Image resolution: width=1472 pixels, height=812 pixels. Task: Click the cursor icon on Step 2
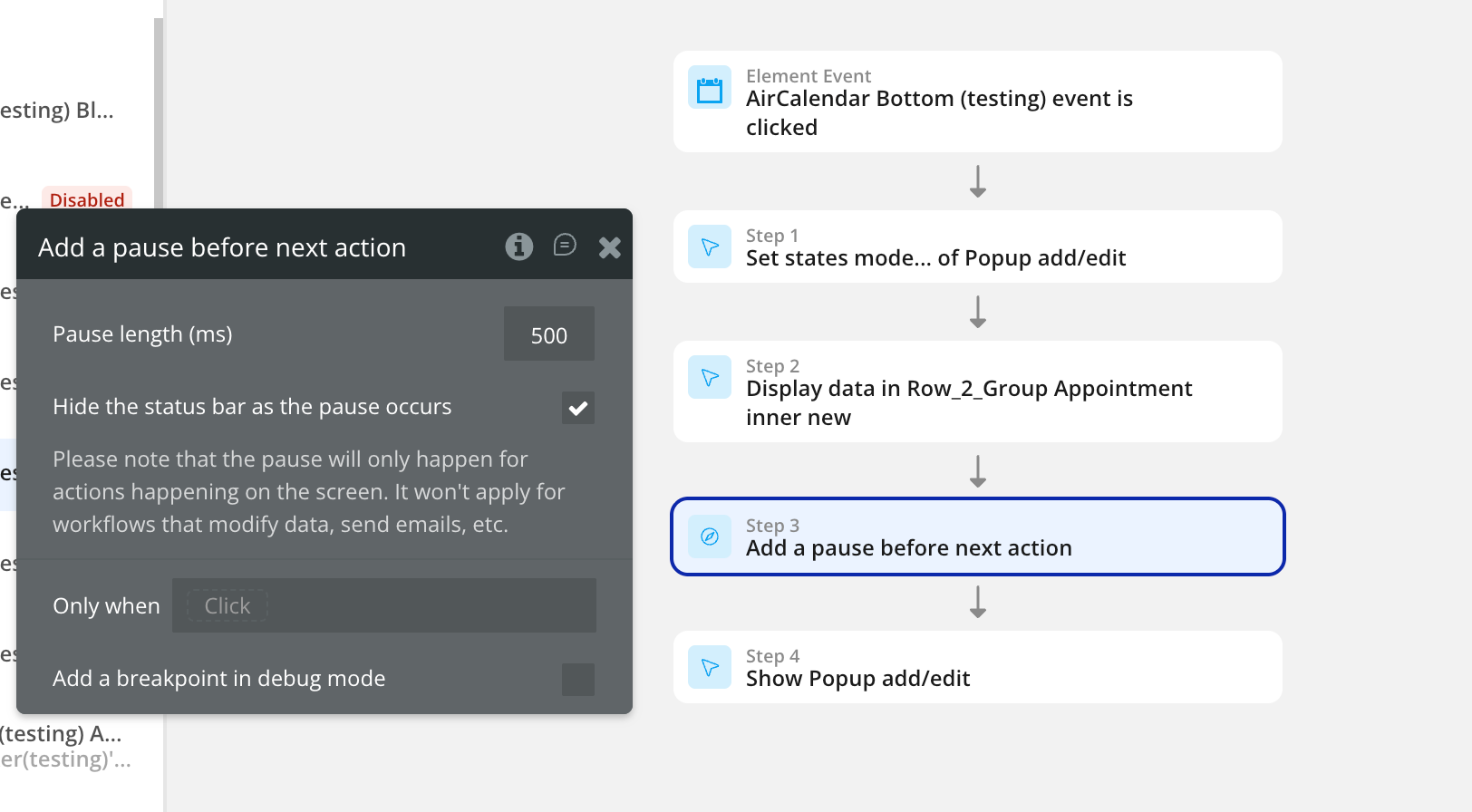[x=709, y=377]
